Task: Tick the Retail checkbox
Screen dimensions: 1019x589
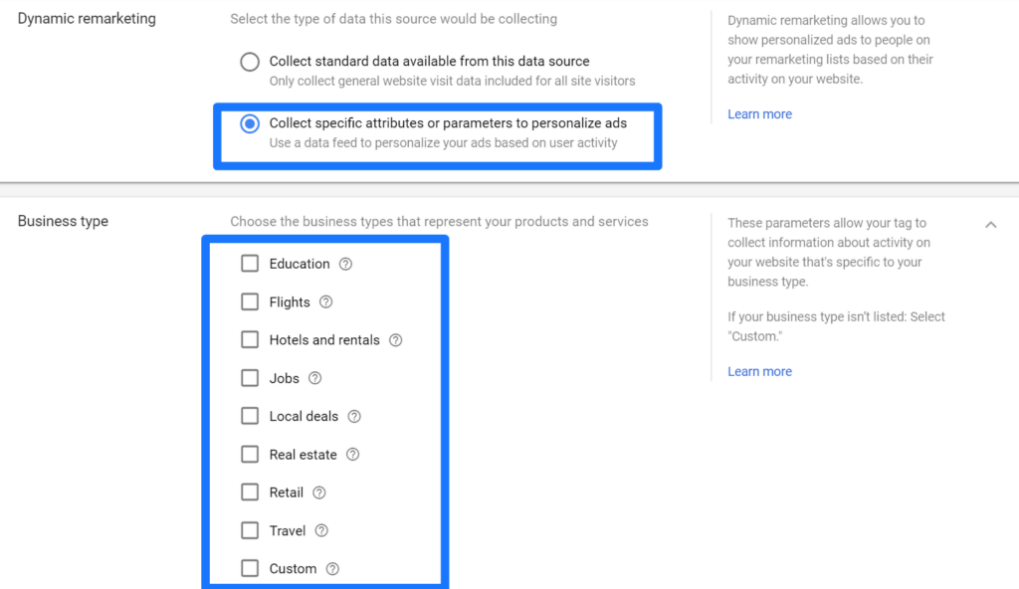Action: 250,492
